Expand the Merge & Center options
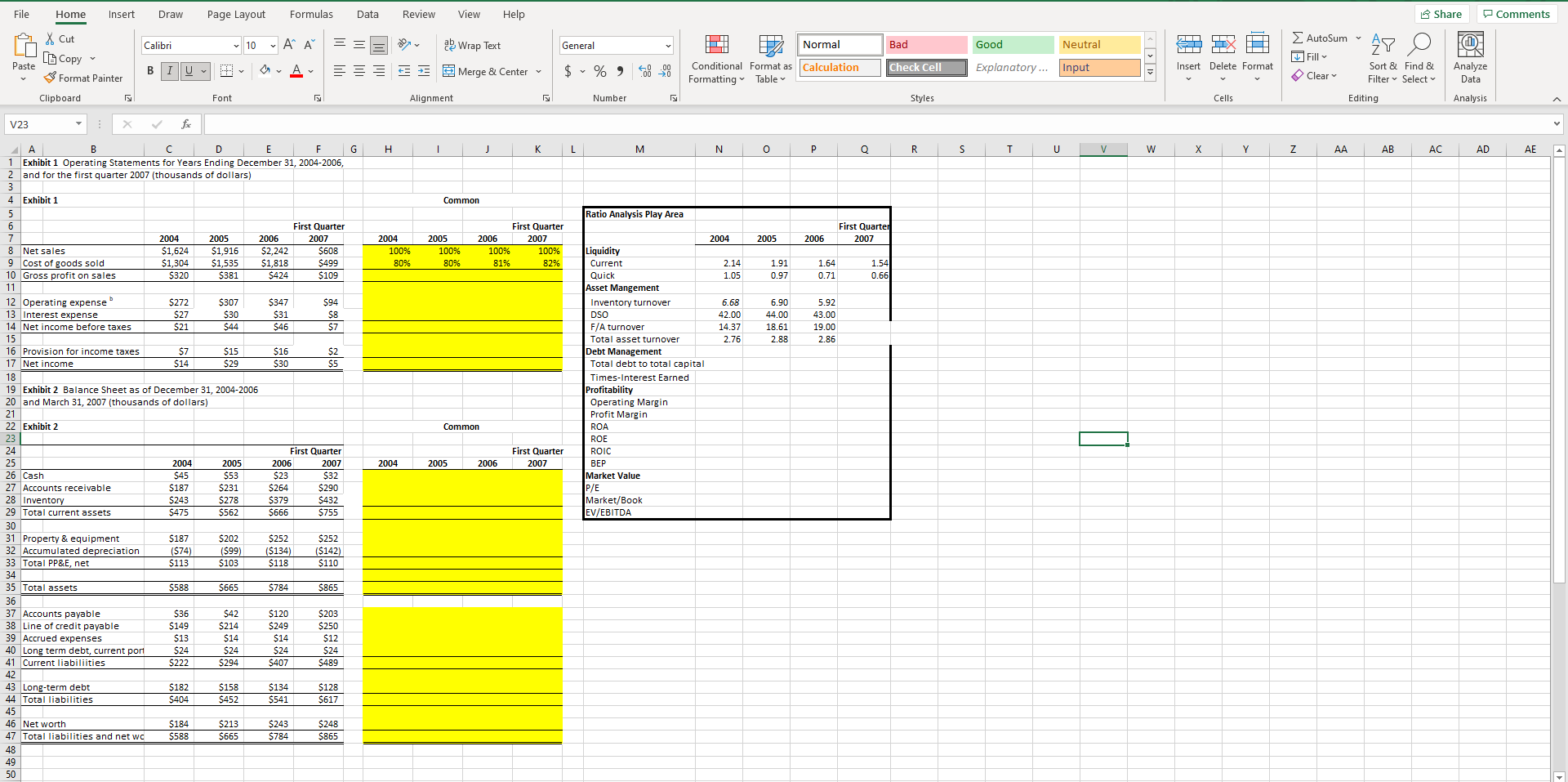Image resolution: width=1568 pixels, height=782 pixels. click(538, 71)
